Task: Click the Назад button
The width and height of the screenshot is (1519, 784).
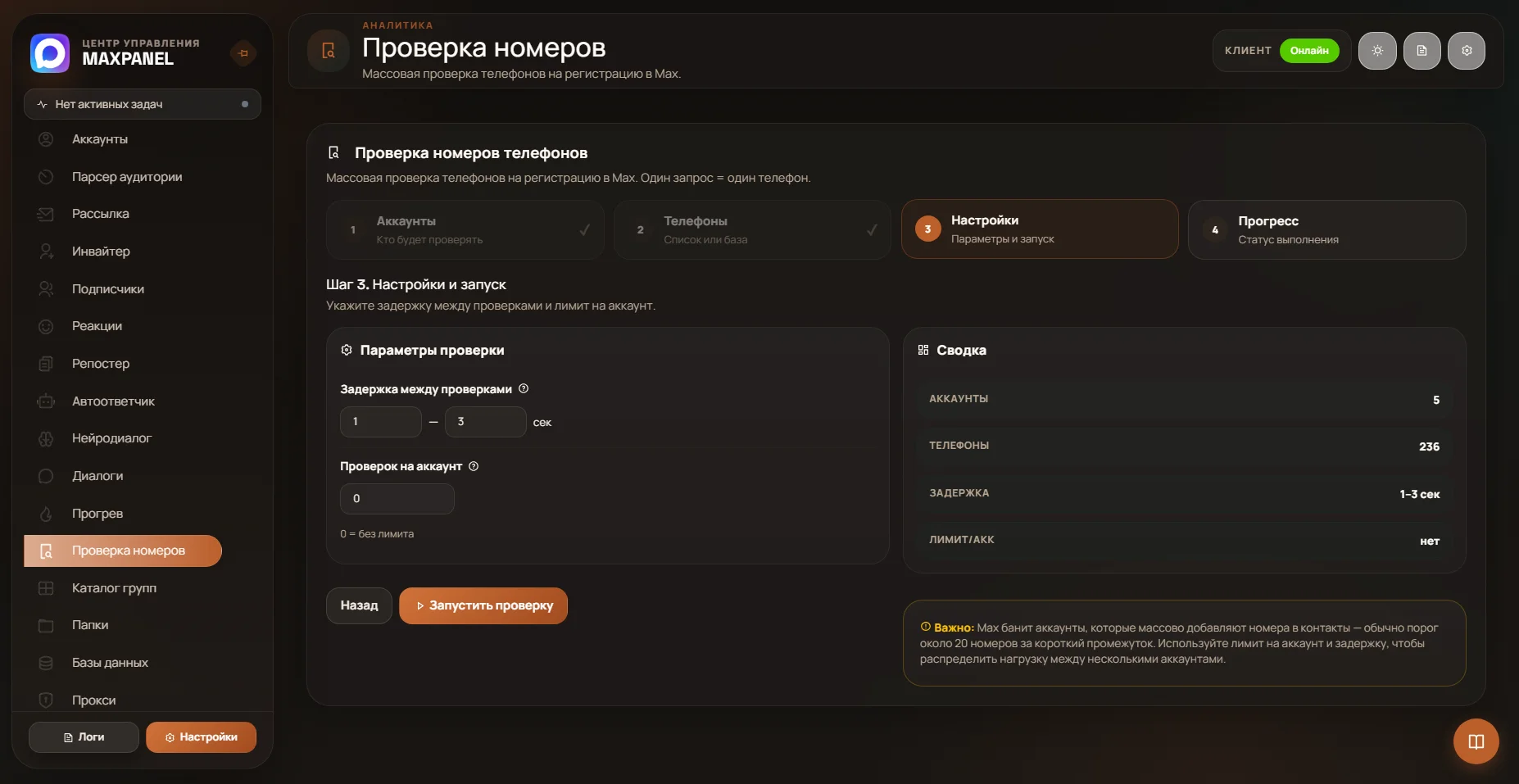Action: (x=359, y=605)
